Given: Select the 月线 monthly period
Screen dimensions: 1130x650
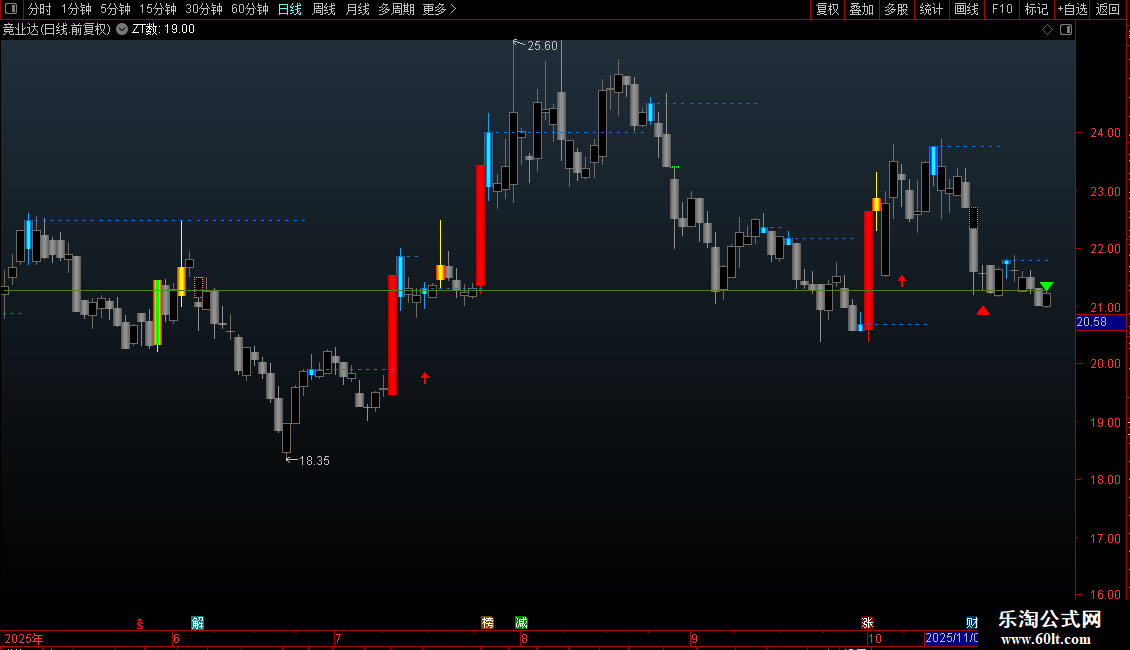Looking at the screenshot, I should pos(357,9).
